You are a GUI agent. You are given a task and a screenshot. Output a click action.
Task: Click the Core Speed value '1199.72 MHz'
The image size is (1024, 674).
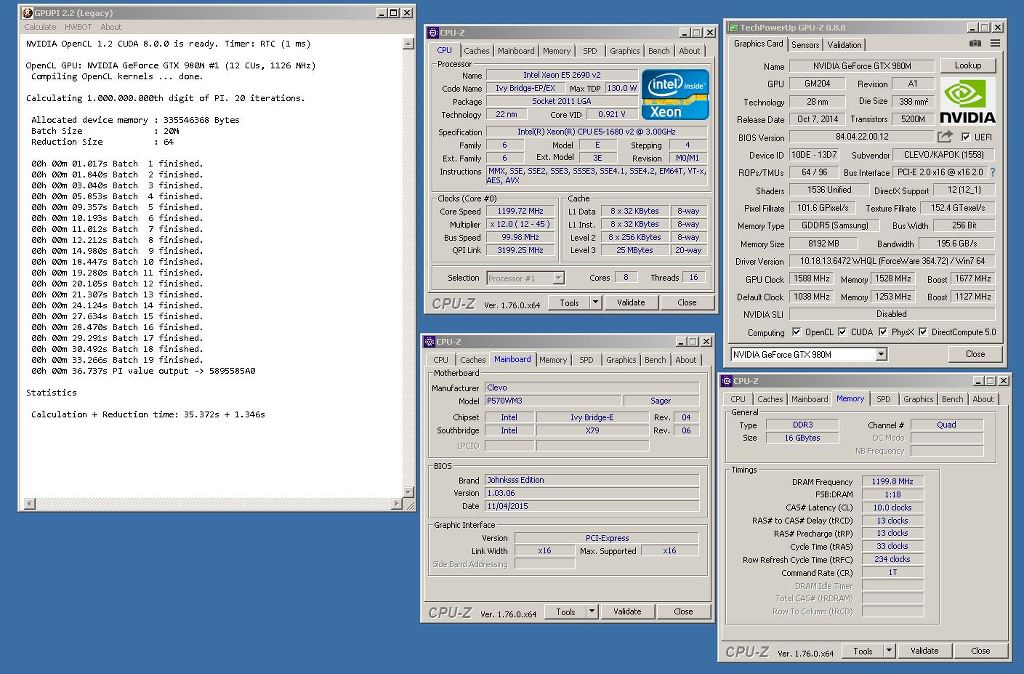click(x=520, y=211)
